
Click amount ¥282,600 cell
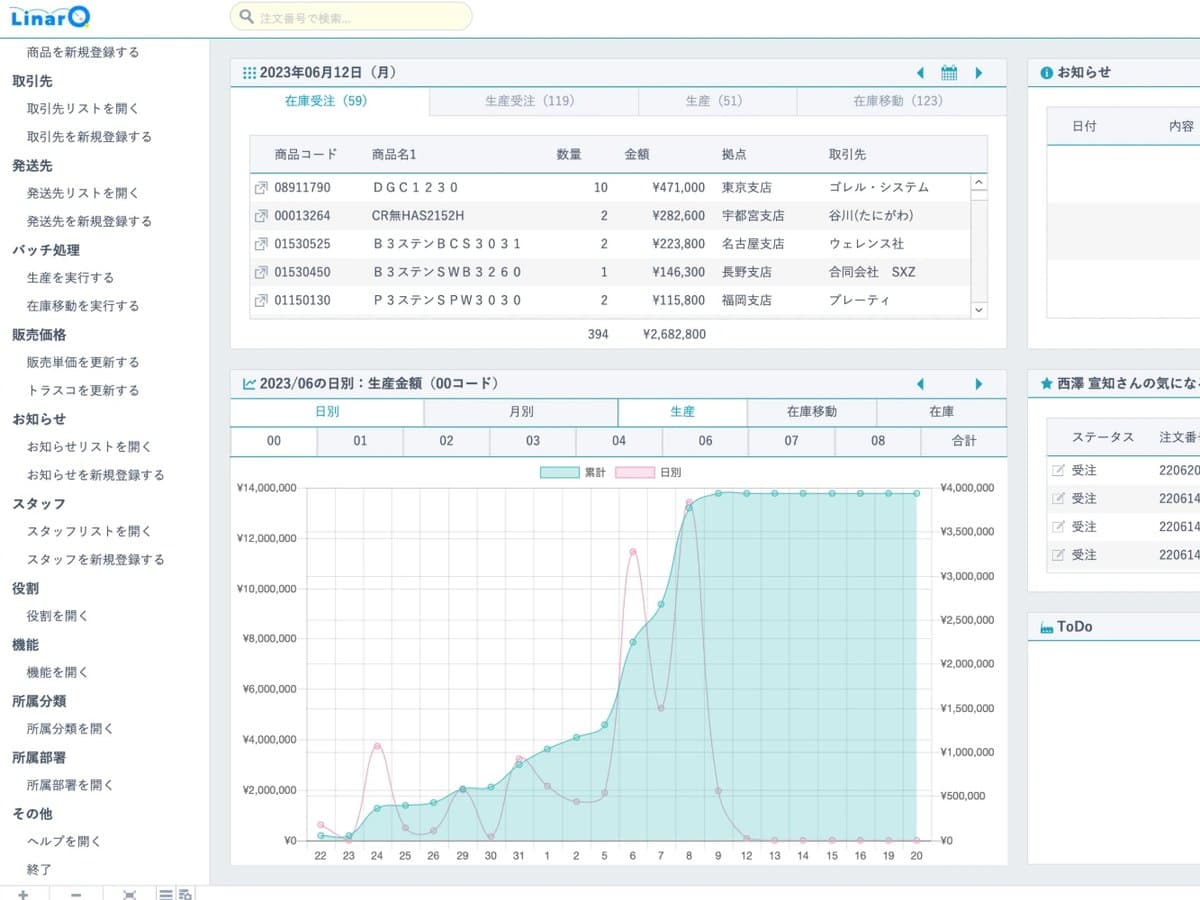pos(678,216)
